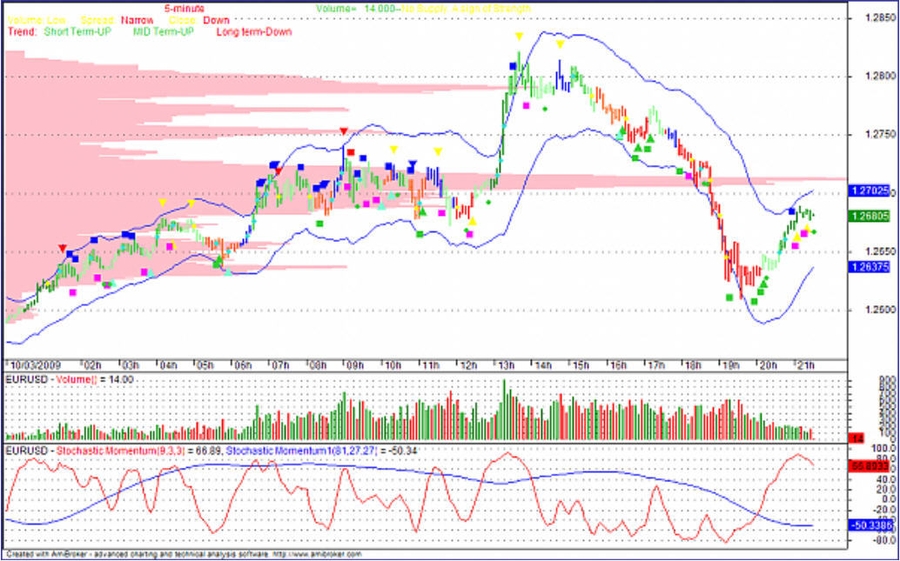Click the red 66.8933 stochastic value tag
This screenshot has height=561, width=900.
point(869,466)
